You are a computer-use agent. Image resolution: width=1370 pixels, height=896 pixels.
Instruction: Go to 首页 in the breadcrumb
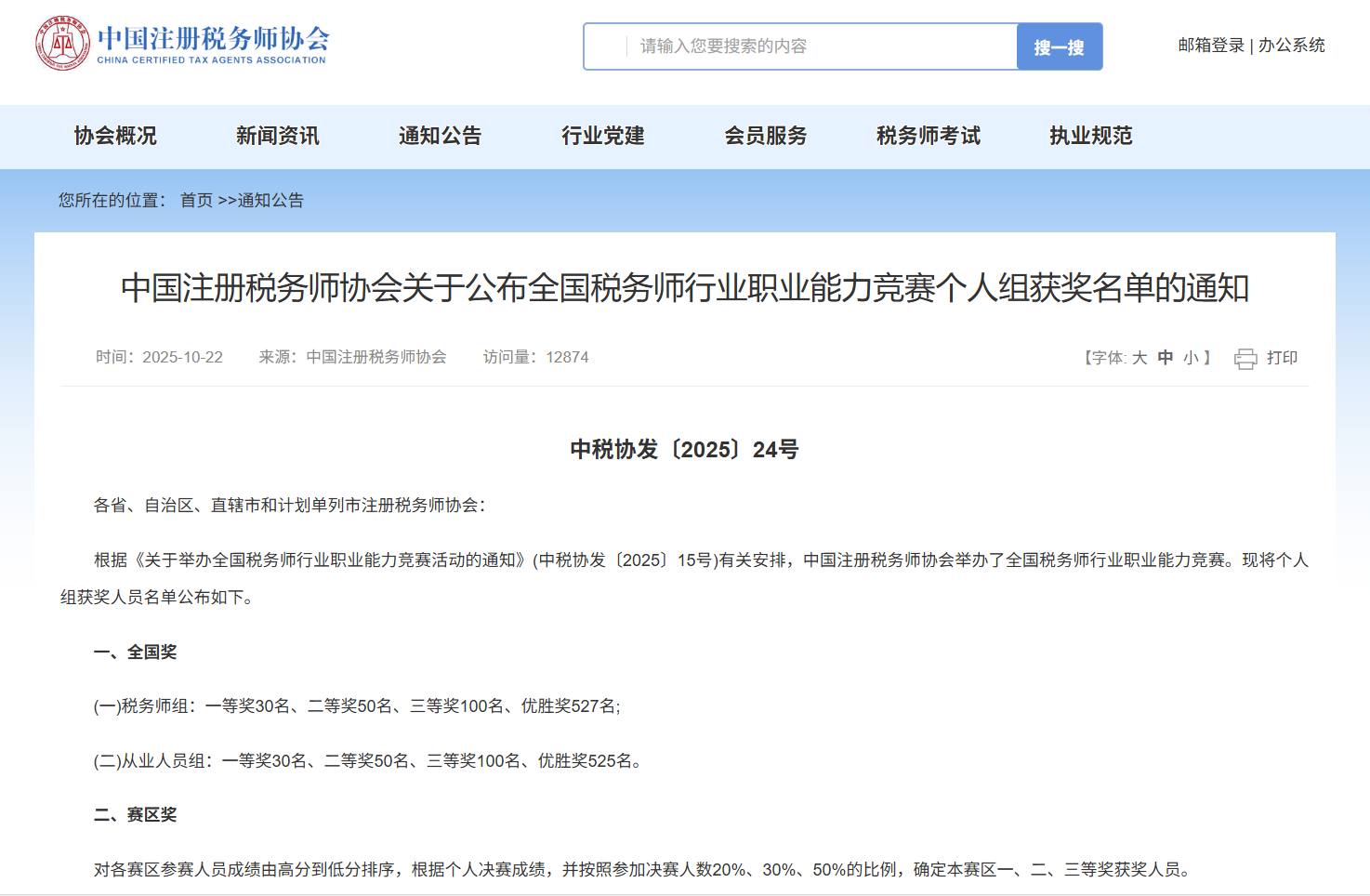pyautogui.click(x=196, y=201)
